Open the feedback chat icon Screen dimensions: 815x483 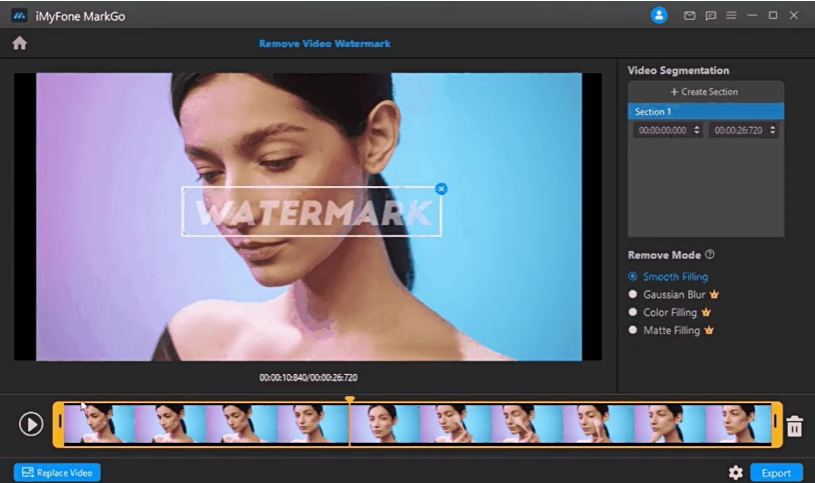(710, 16)
